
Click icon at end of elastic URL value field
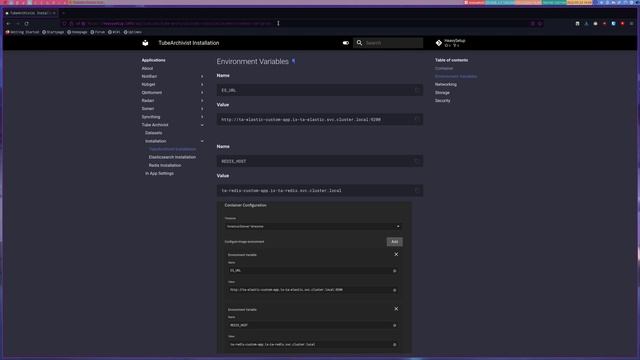tap(394, 290)
